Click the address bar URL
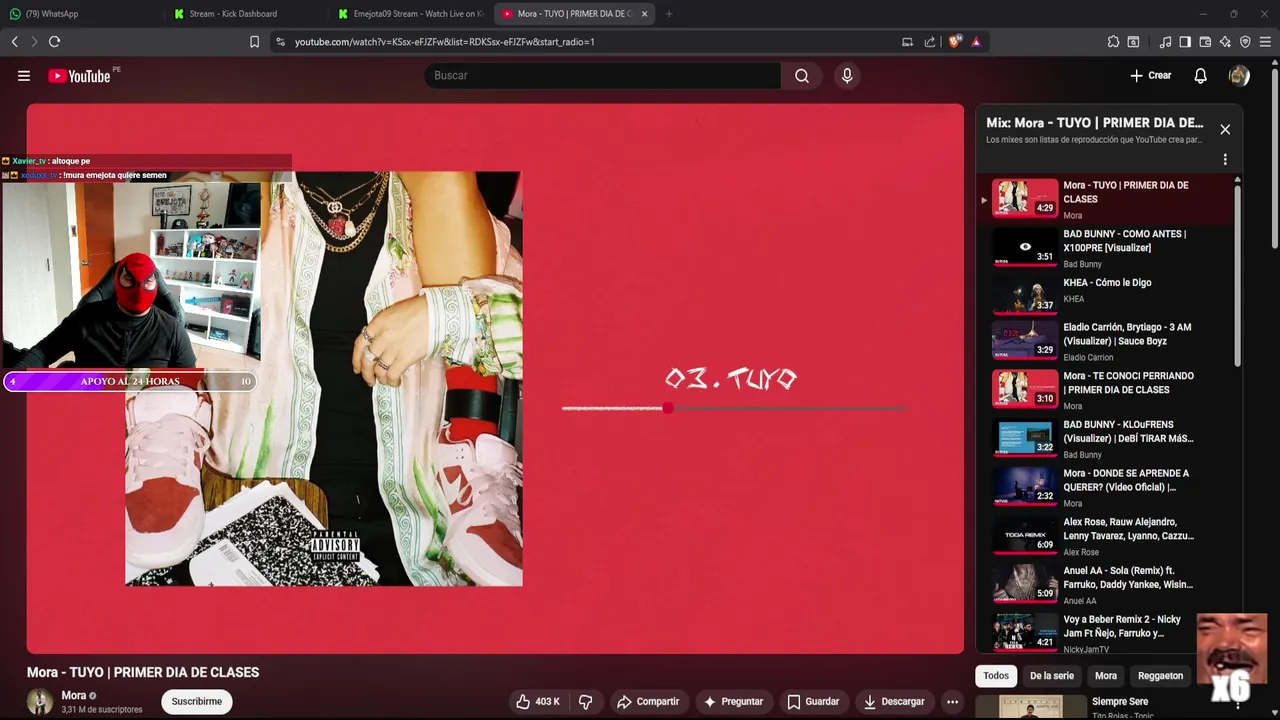 (x=445, y=42)
